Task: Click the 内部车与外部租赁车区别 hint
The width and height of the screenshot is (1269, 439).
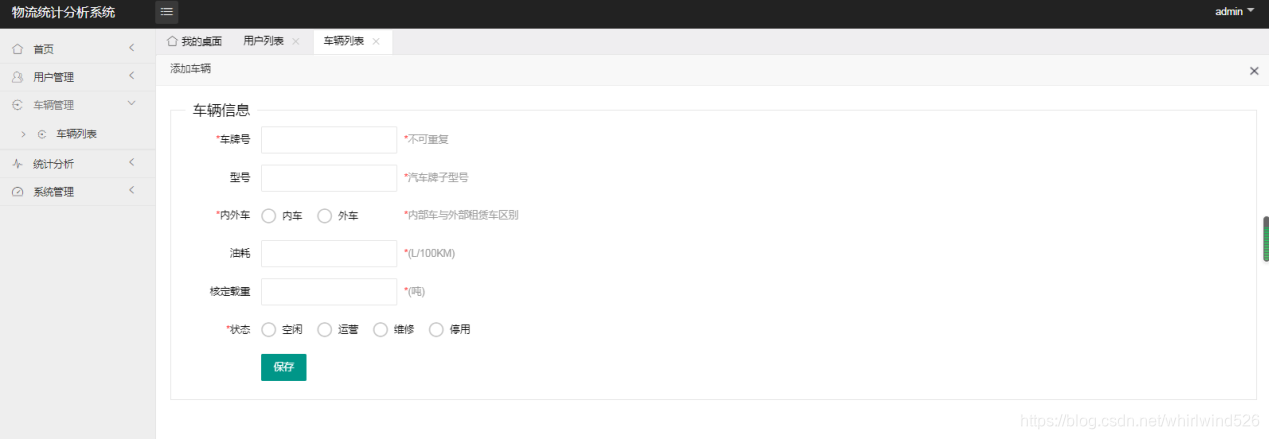Action: [461, 215]
